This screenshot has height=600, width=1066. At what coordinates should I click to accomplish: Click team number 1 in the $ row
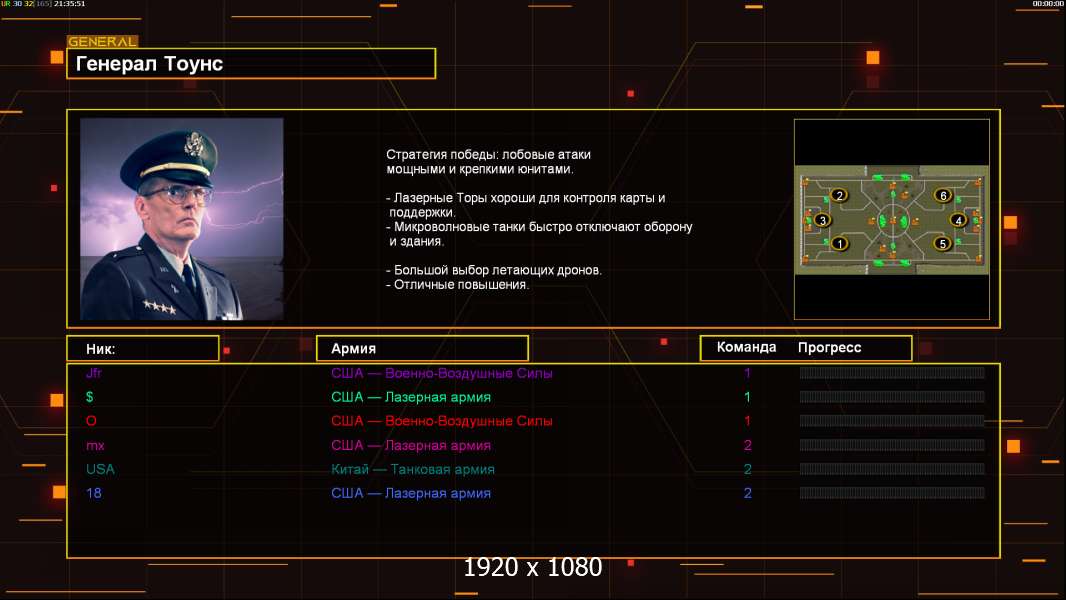[747, 397]
